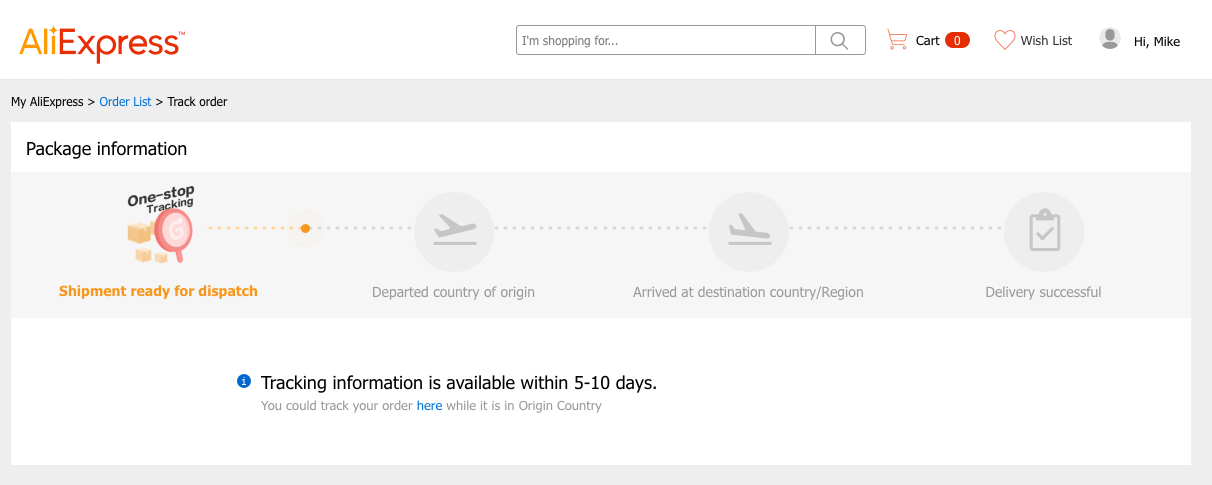Click the departed plane takeoff icon
Image resolution: width=1212 pixels, height=485 pixels.
pyautogui.click(x=454, y=231)
